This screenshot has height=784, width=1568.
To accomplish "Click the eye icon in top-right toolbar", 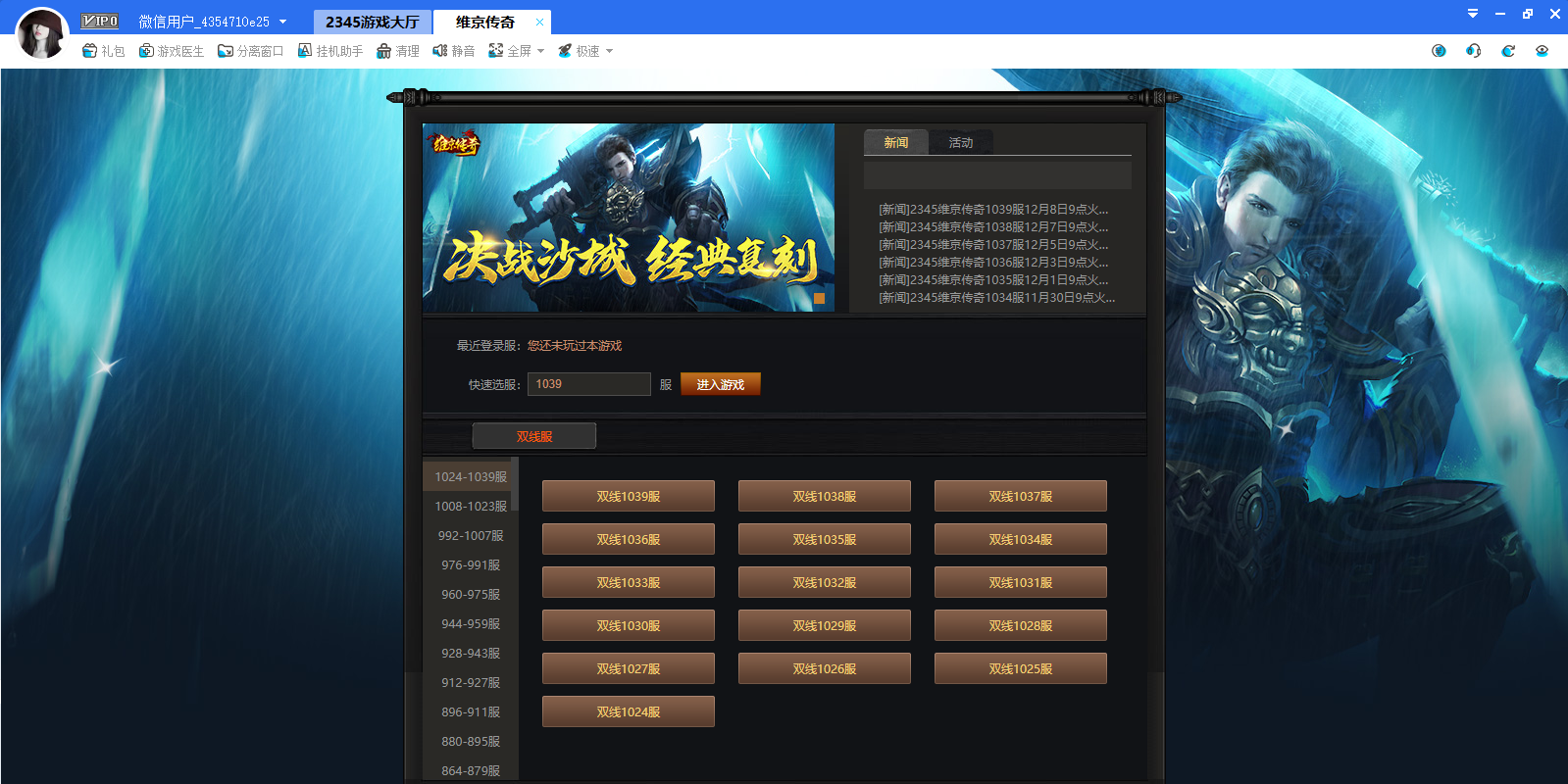I will (1542, 51).
